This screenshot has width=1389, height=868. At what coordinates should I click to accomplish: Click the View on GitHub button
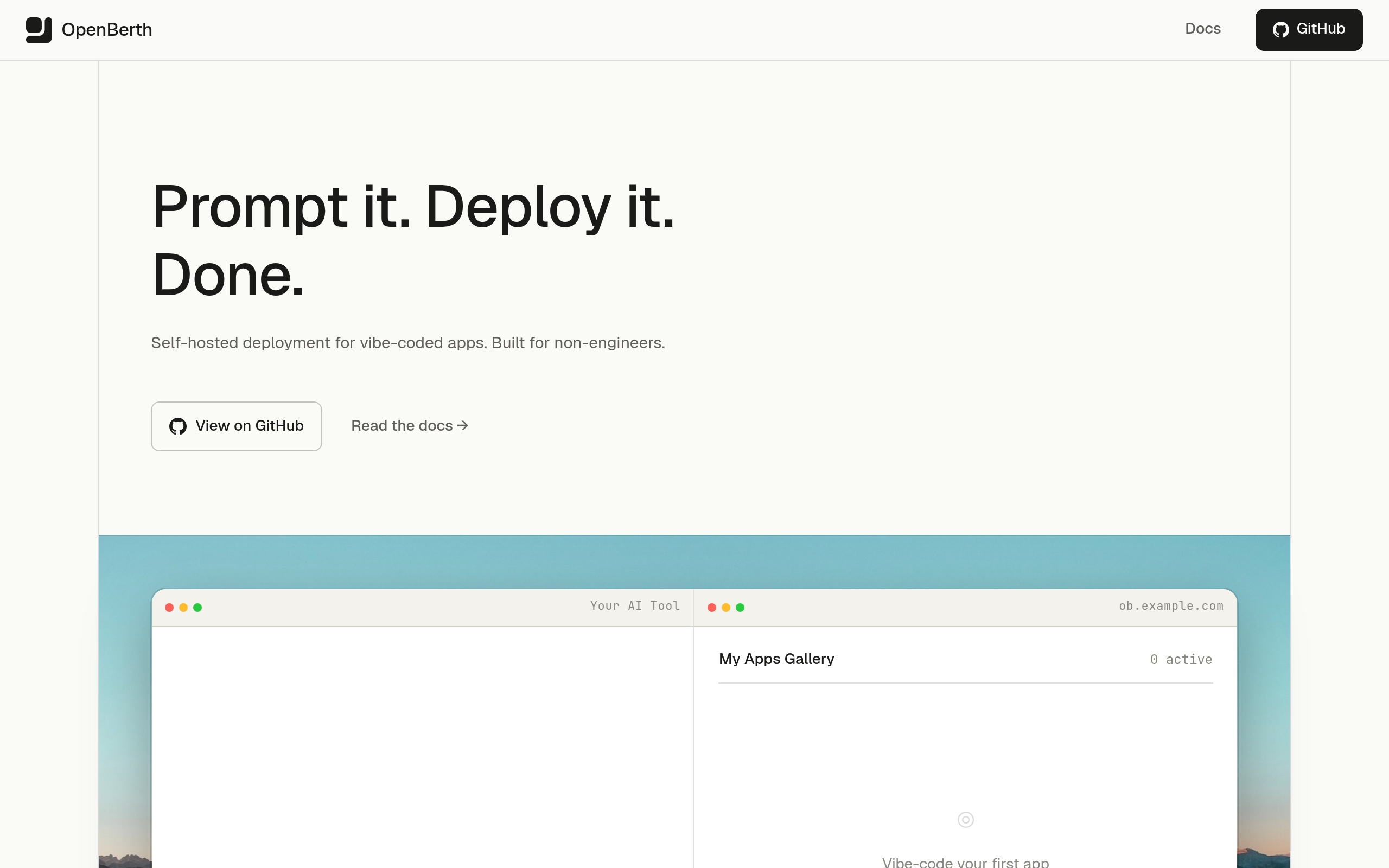click(x=237, y=426)
